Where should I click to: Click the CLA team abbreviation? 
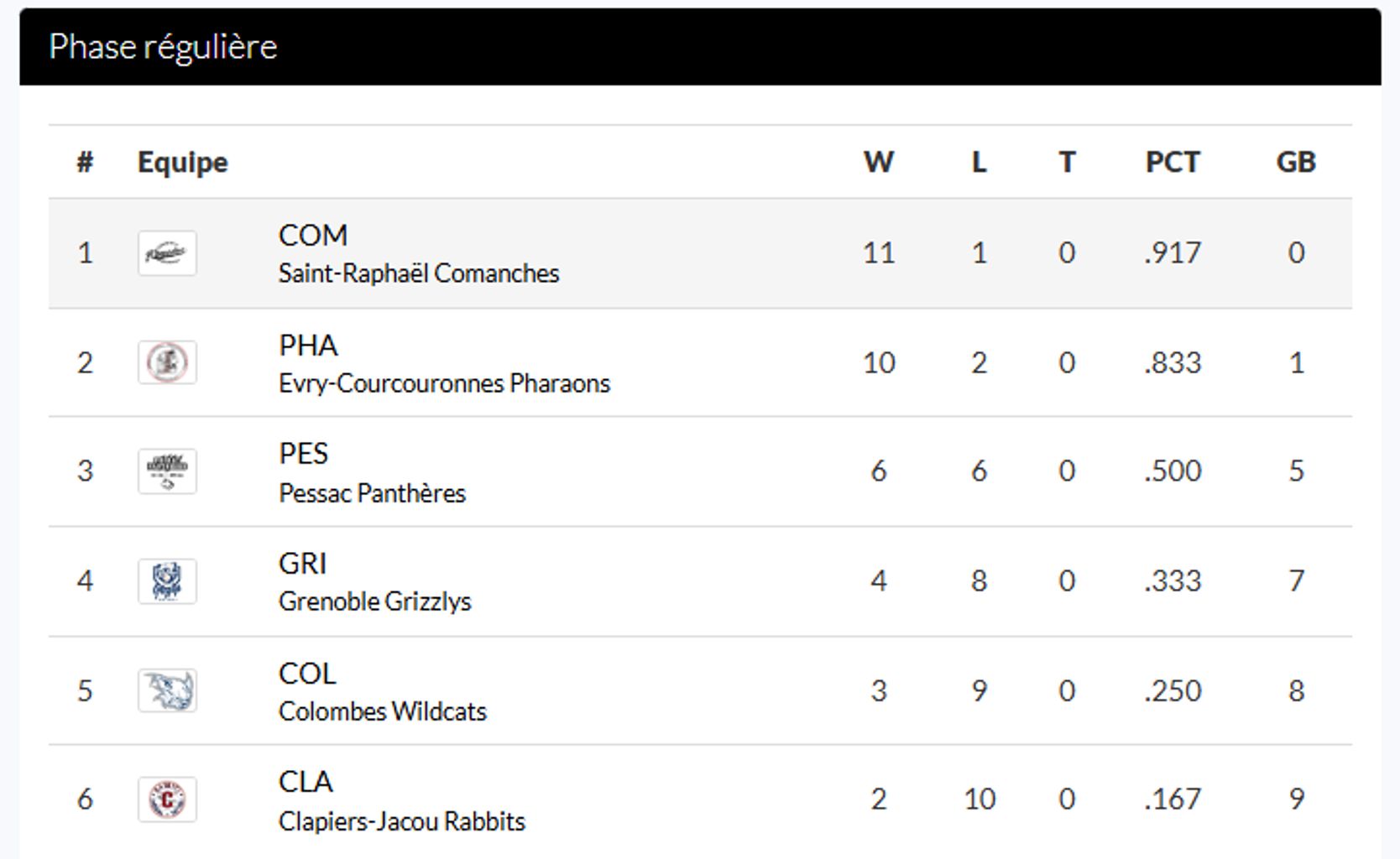pos(306,782)
